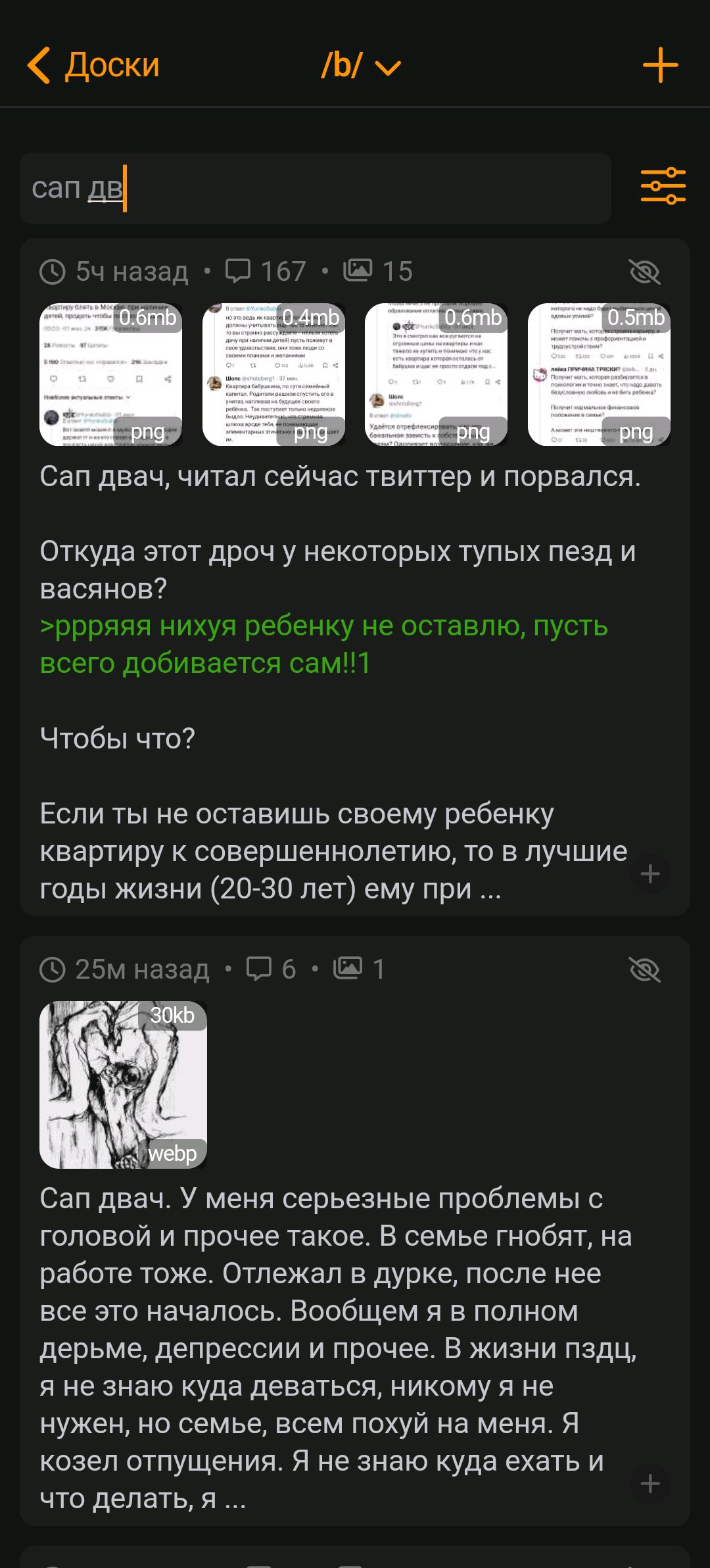Open the 0.5mb png thumbnail
Screen dimensions: 710x1568
(599, 374)
